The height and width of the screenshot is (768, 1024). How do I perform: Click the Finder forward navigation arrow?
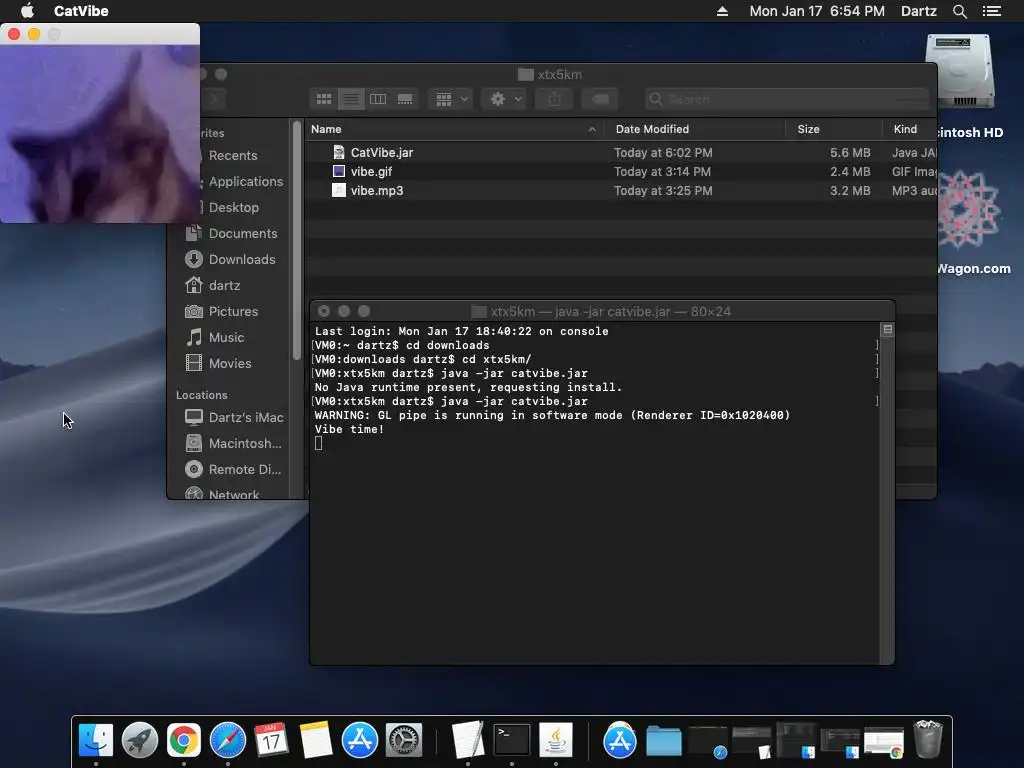[x=214, y=99]
